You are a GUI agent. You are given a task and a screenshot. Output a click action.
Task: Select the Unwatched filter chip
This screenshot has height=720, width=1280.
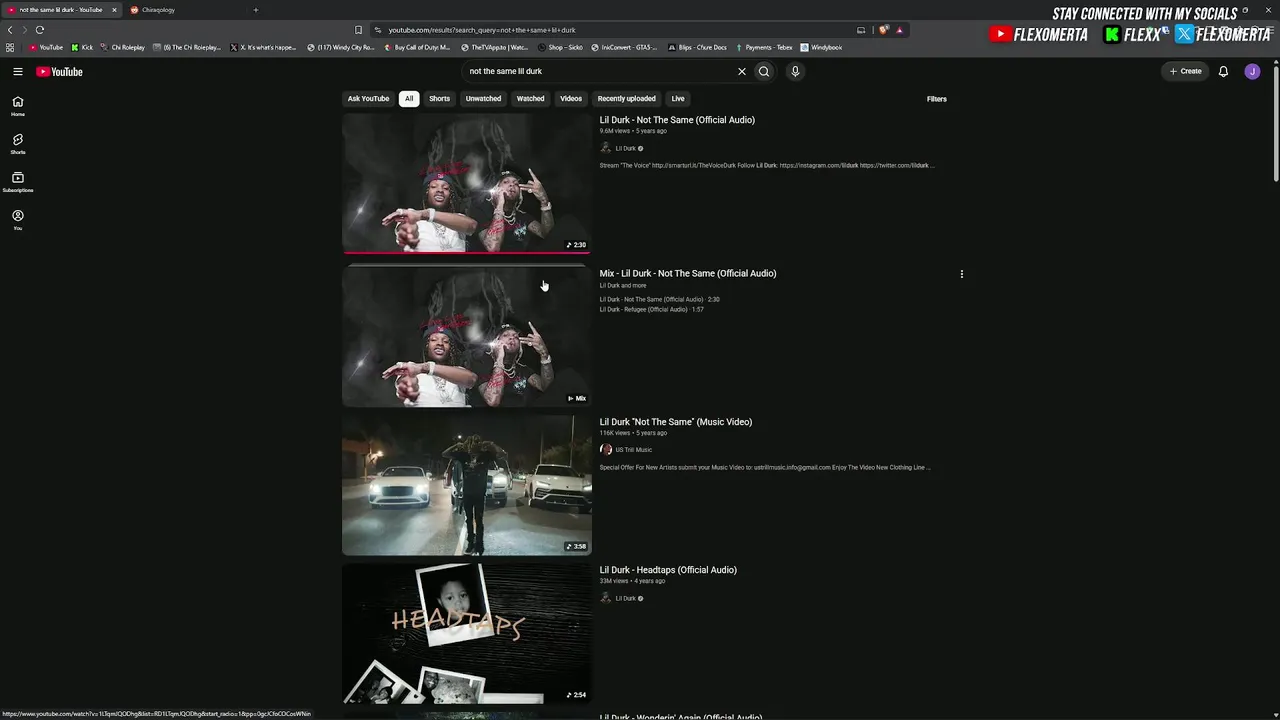pos(483,99)
